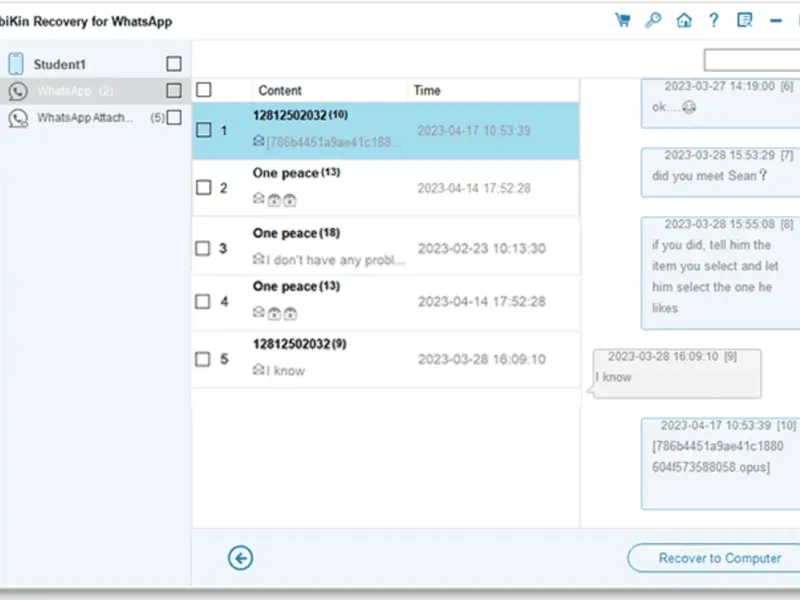
Task: Click the back arrow circle button
Action: pos(240,558)
